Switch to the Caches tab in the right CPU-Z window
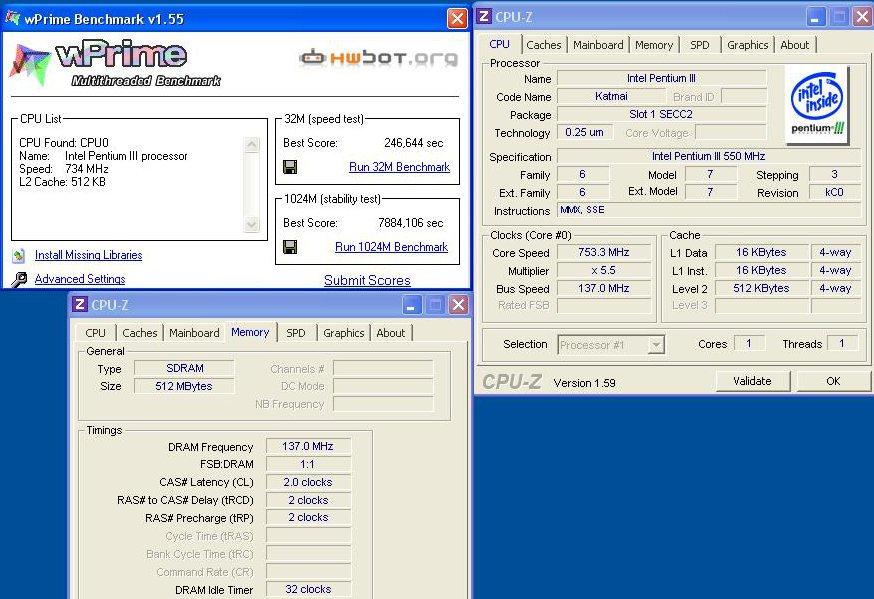 [x=543, y=45]
